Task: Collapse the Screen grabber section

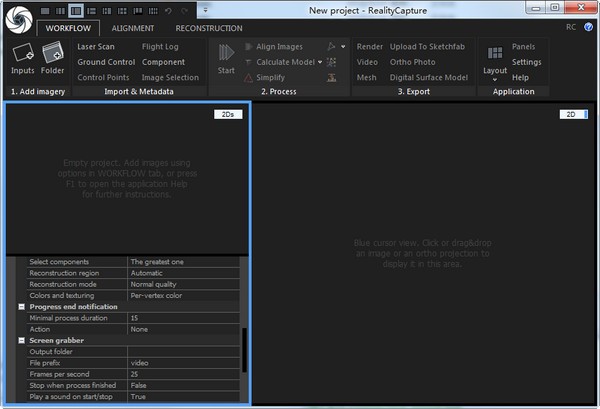Action: pos(21,340)
